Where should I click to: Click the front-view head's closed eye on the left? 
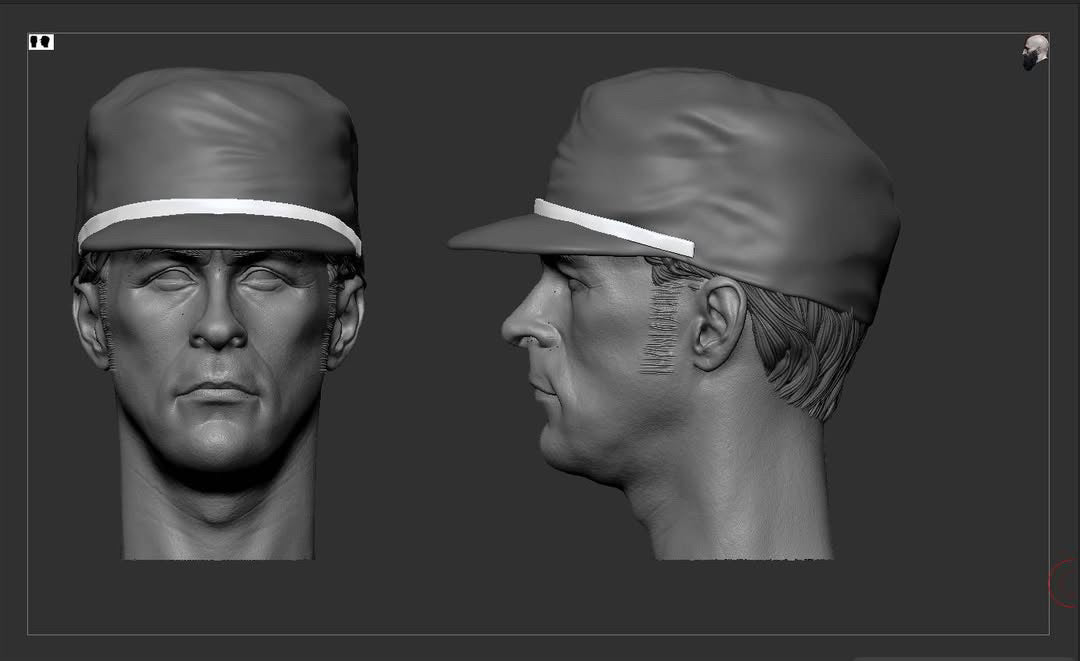coord(170,281)
